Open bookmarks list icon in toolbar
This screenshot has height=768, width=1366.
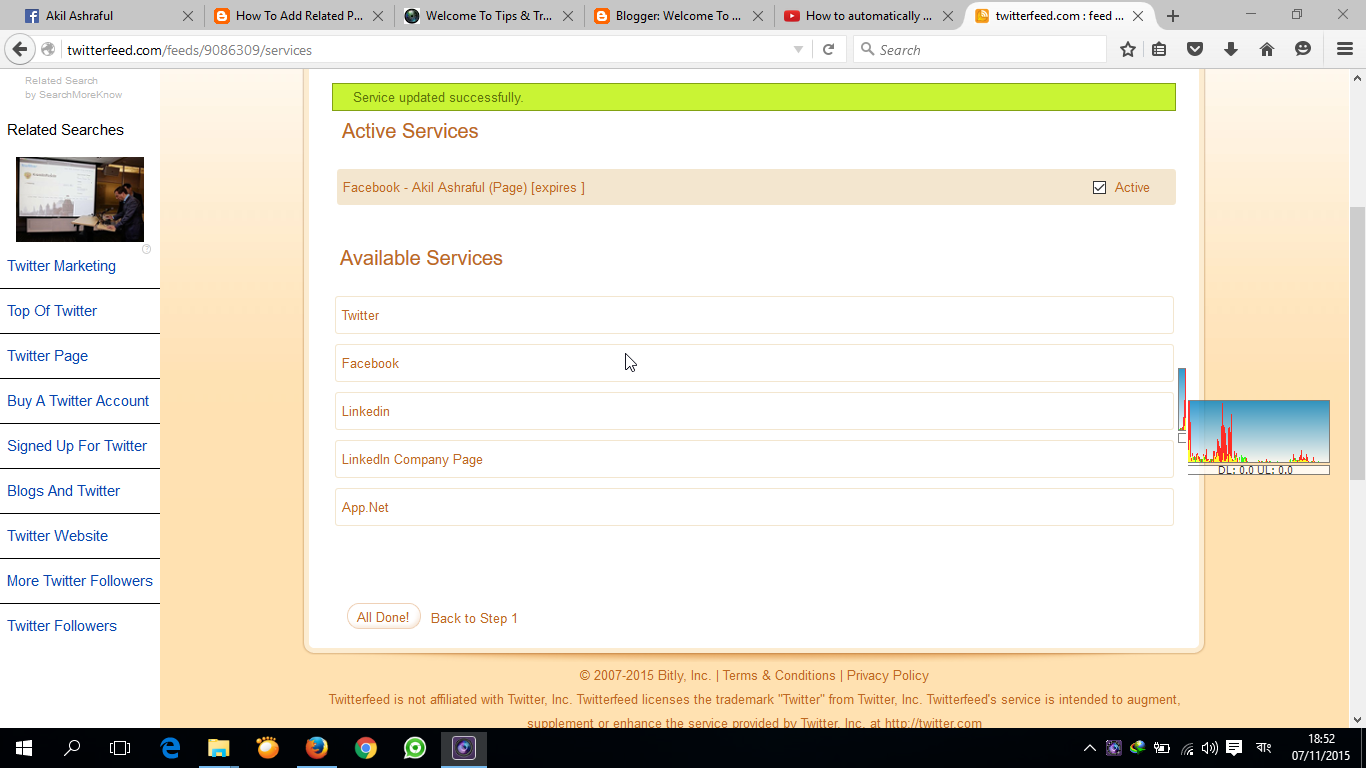pyautogui.click(x=1160, y=49)
